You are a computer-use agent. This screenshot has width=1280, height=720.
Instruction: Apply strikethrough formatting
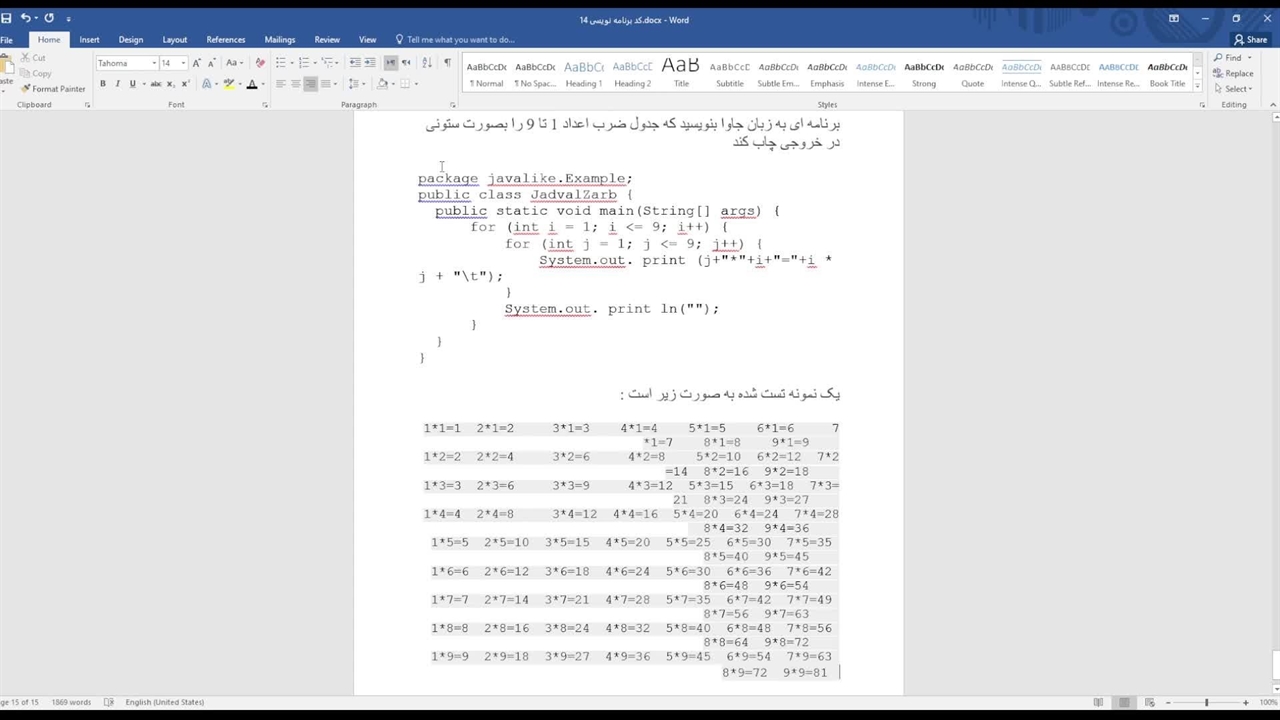(x=155, y=84)
